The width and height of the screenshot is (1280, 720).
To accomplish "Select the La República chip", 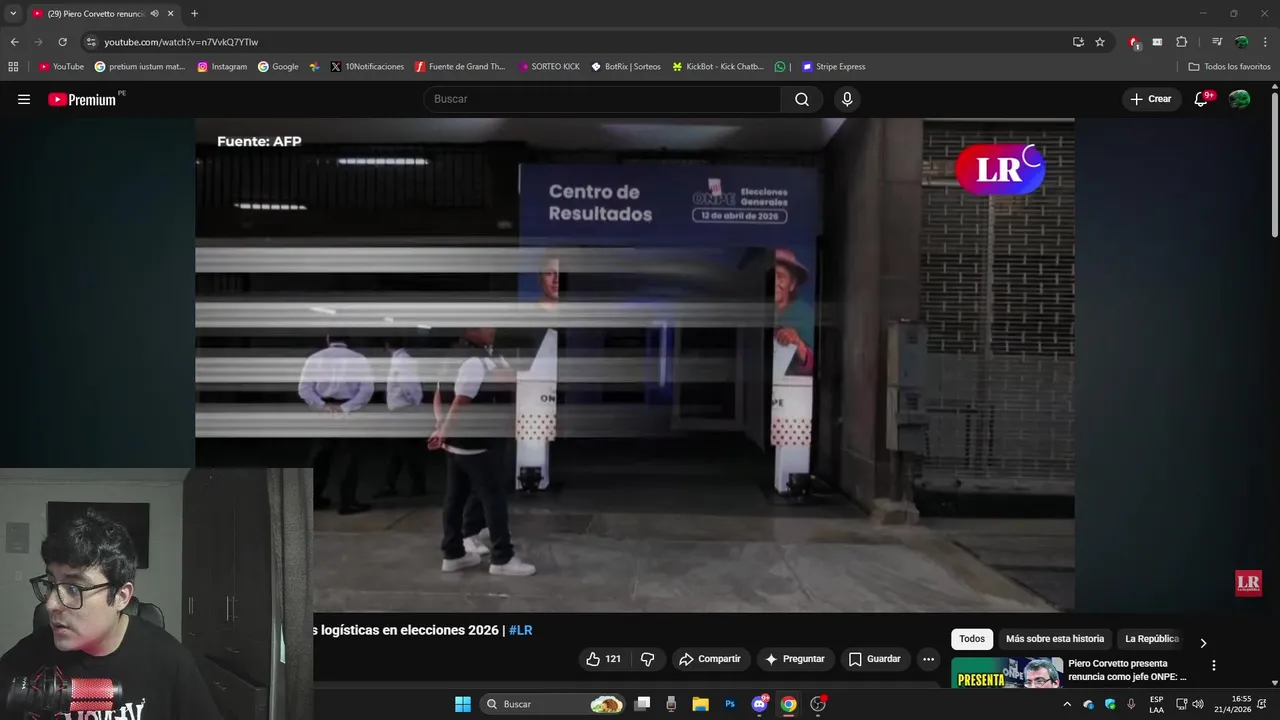I will click(x=1152, y=639).
